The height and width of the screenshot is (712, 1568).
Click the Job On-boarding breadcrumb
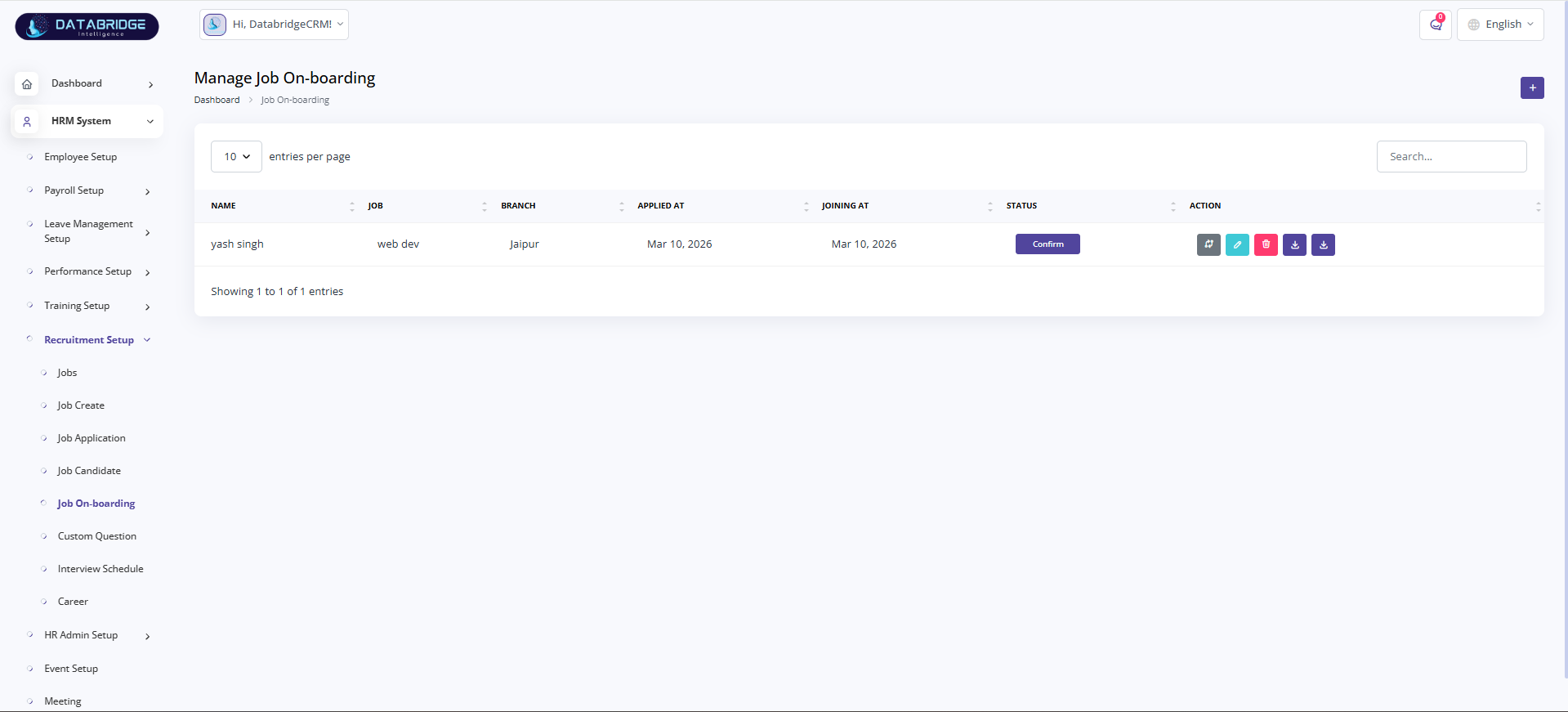[295, 100]
